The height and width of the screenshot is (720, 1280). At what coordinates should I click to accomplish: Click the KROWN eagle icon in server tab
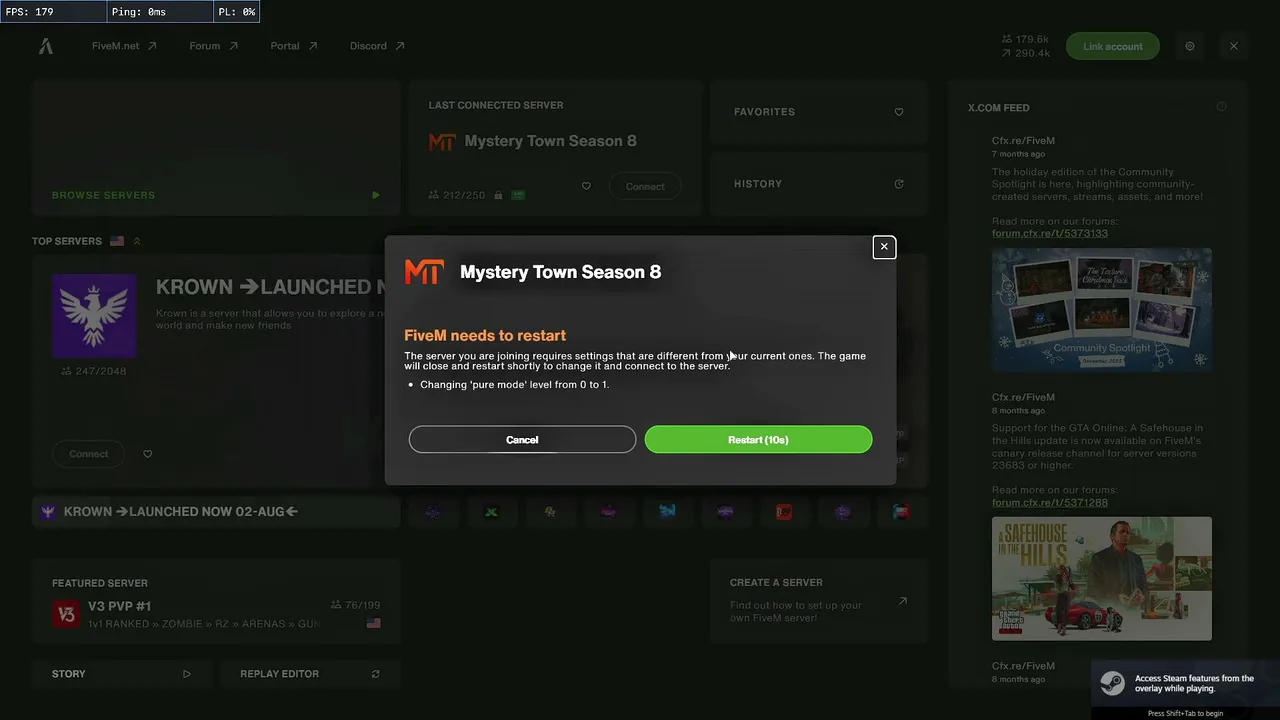click(48, 512)
